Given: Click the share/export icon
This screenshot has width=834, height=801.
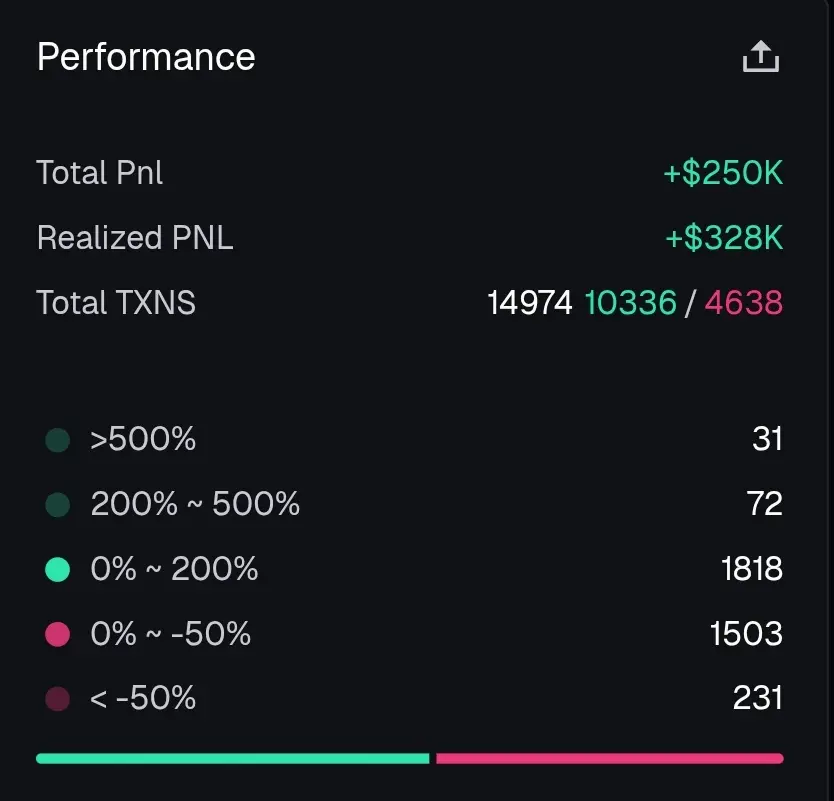Looking at the screenshot, I should tap(760, 57).
